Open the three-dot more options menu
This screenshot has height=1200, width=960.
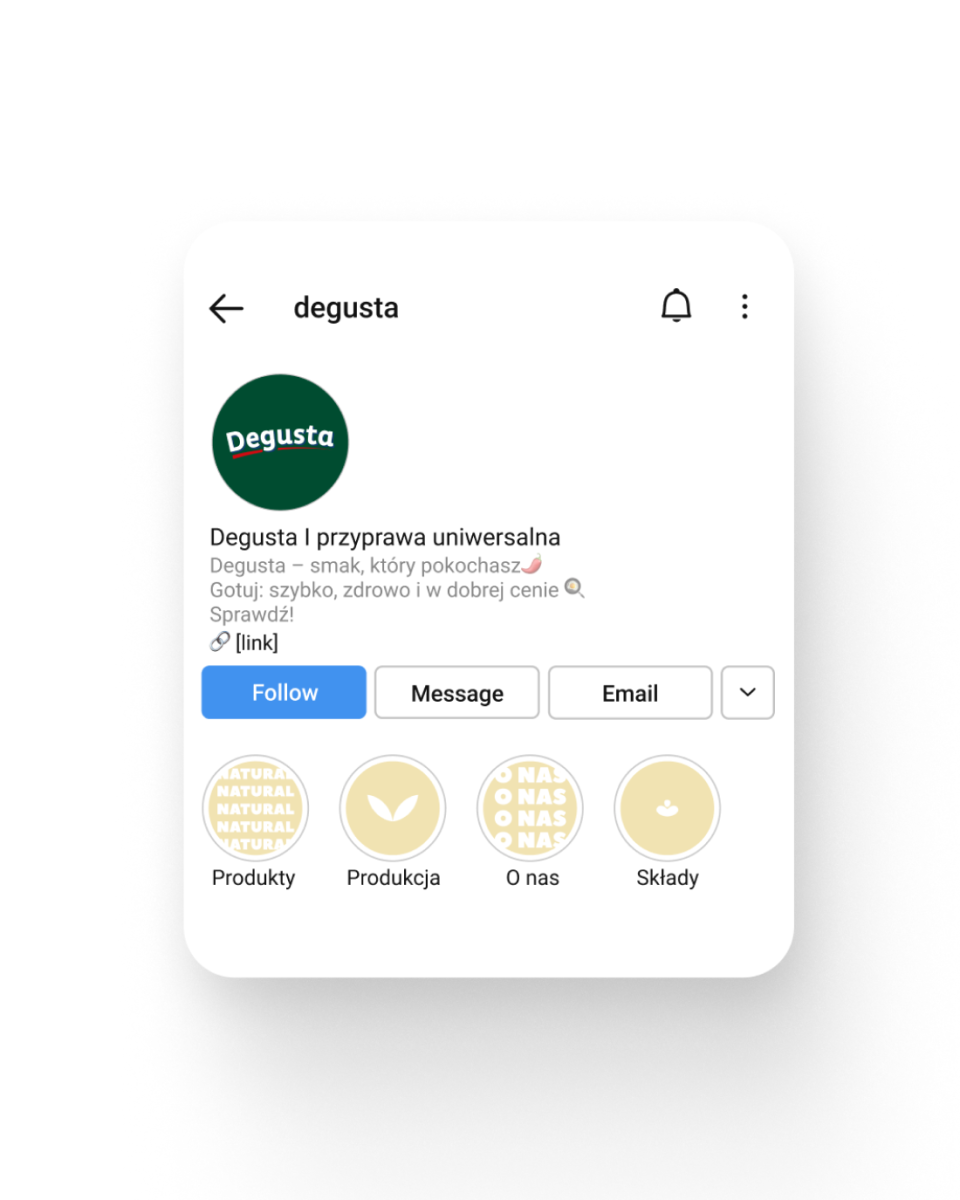tap(744, 307)
